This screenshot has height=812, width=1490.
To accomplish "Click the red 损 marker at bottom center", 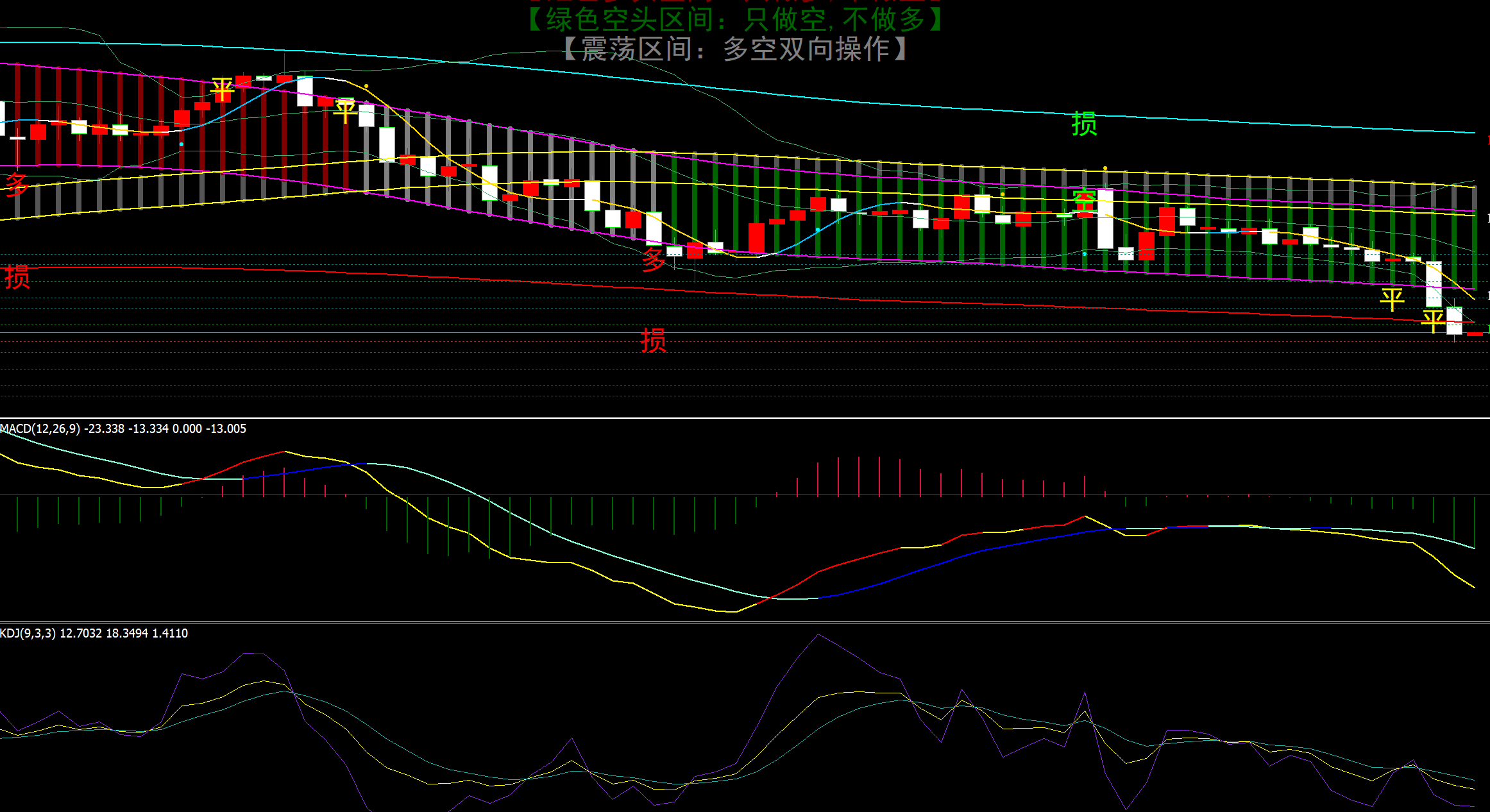I will (653, 340).
